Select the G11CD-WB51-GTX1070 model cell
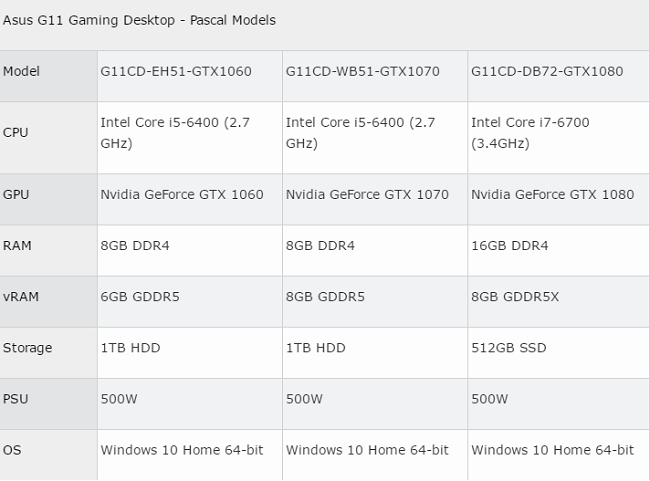 click(x=362, y=72)
